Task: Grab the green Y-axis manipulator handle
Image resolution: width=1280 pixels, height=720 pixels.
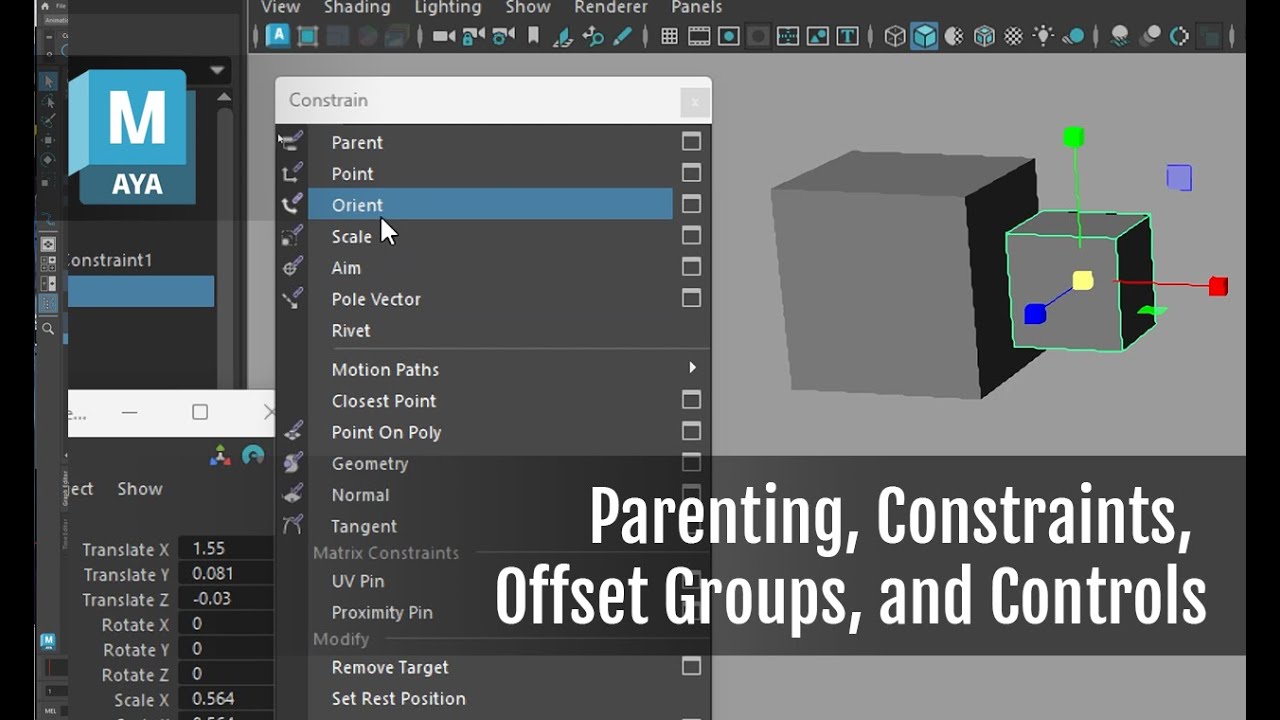Action: pos(1073,137)
